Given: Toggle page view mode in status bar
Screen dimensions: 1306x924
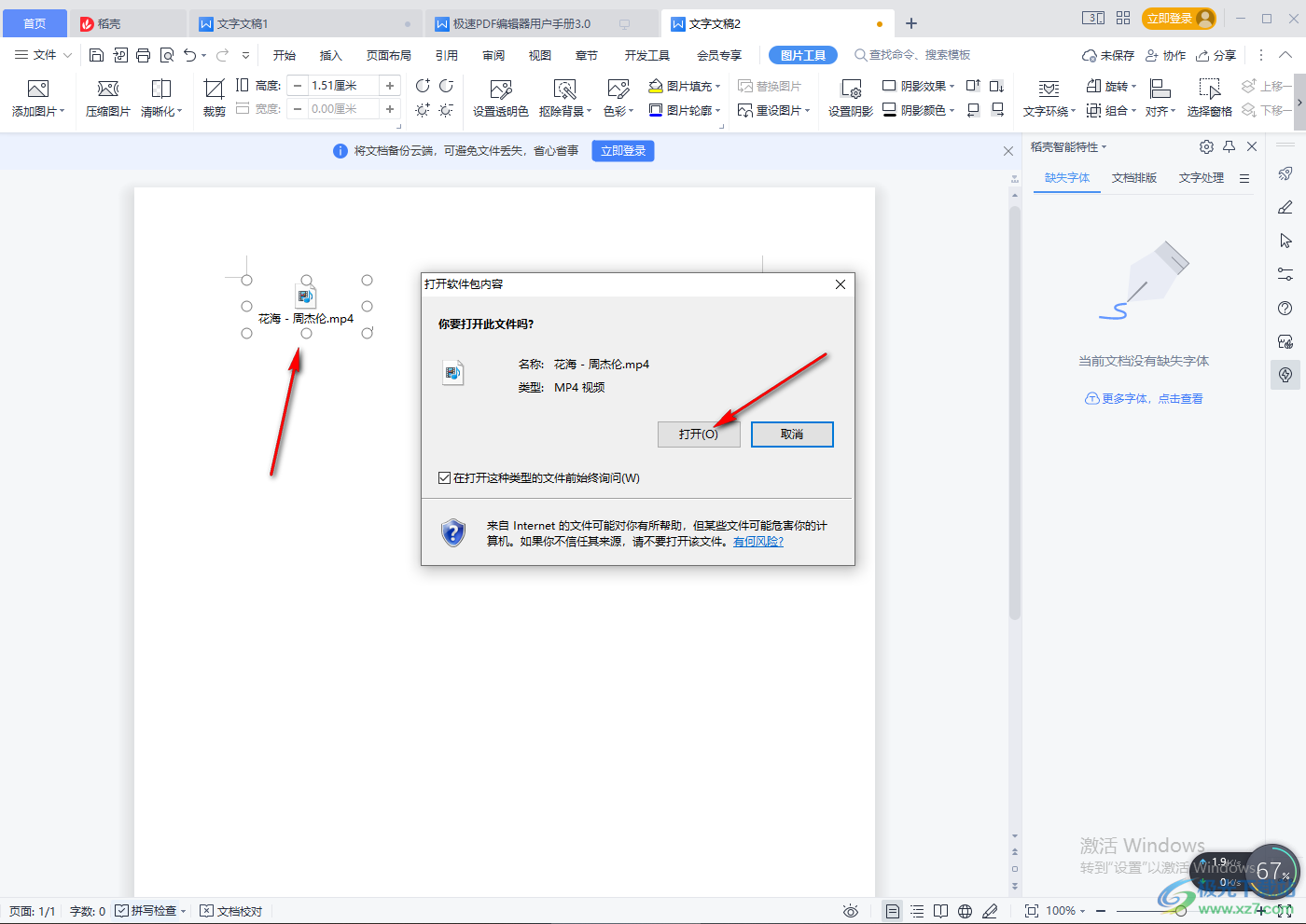Looking at the screenshot, I should coord(893,911).
